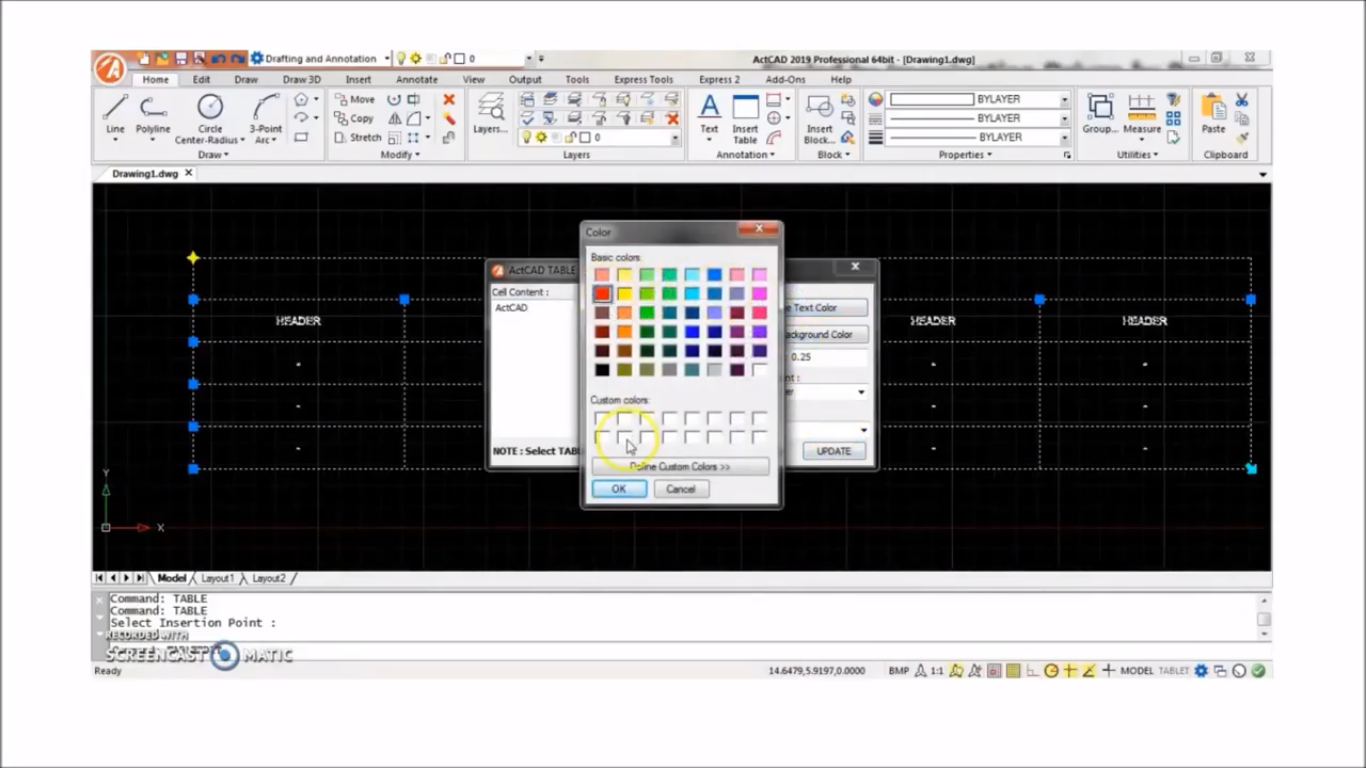Activate the Stretch tool
The width and height of the screenshot is (1366, 768).
pos(357,137)
